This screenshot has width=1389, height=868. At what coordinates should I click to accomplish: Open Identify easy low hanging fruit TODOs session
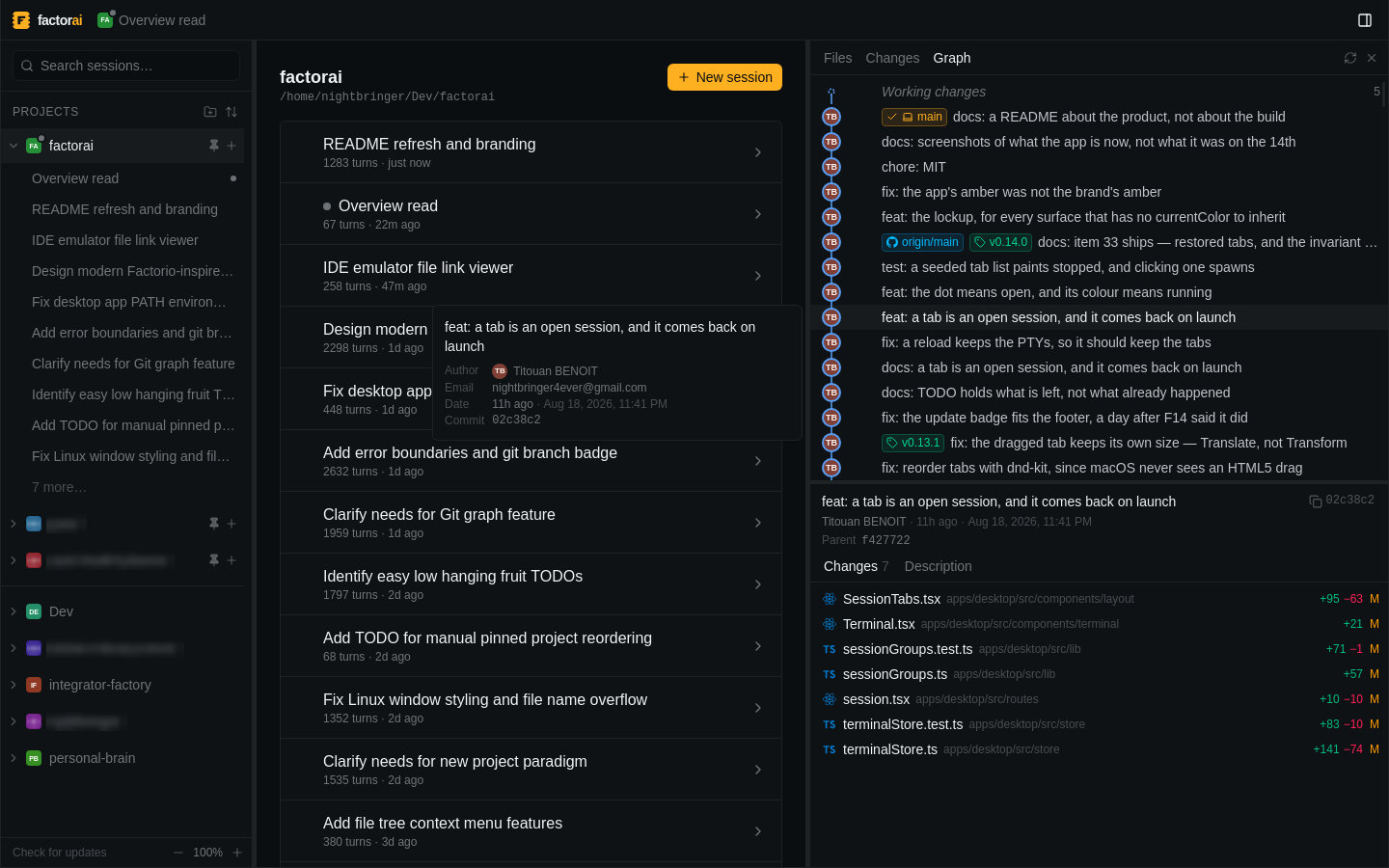pyautogui.click(x=531, y=584)
